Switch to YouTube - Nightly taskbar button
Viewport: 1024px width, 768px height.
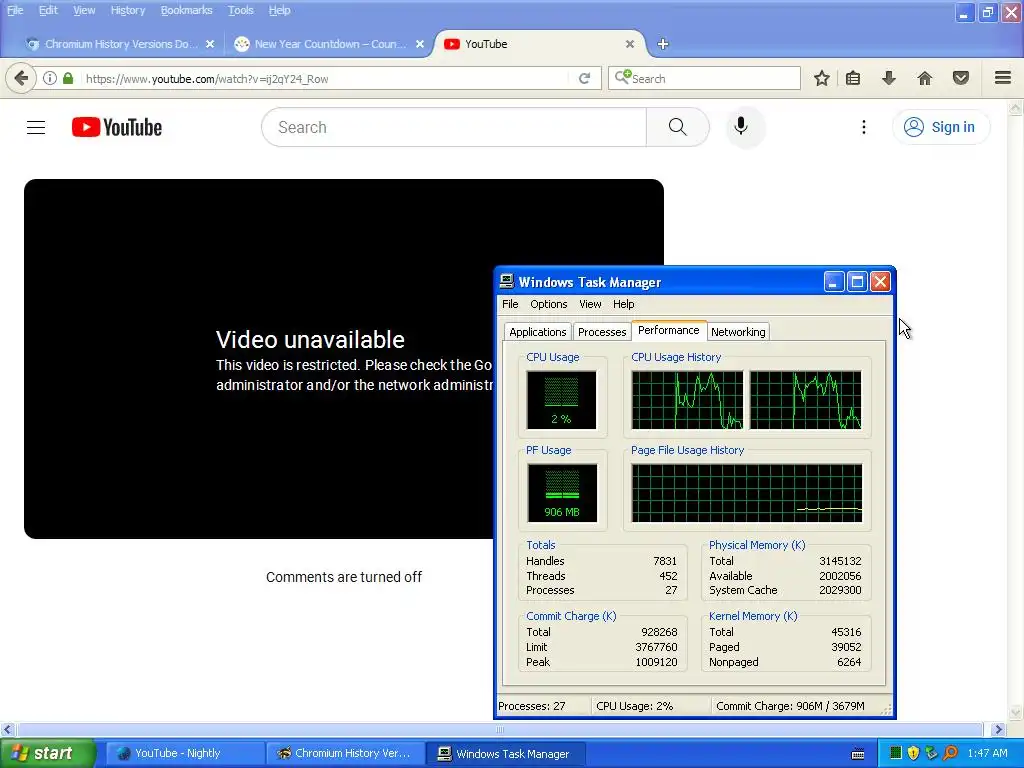pyautogui.click(x=184, y=754)
